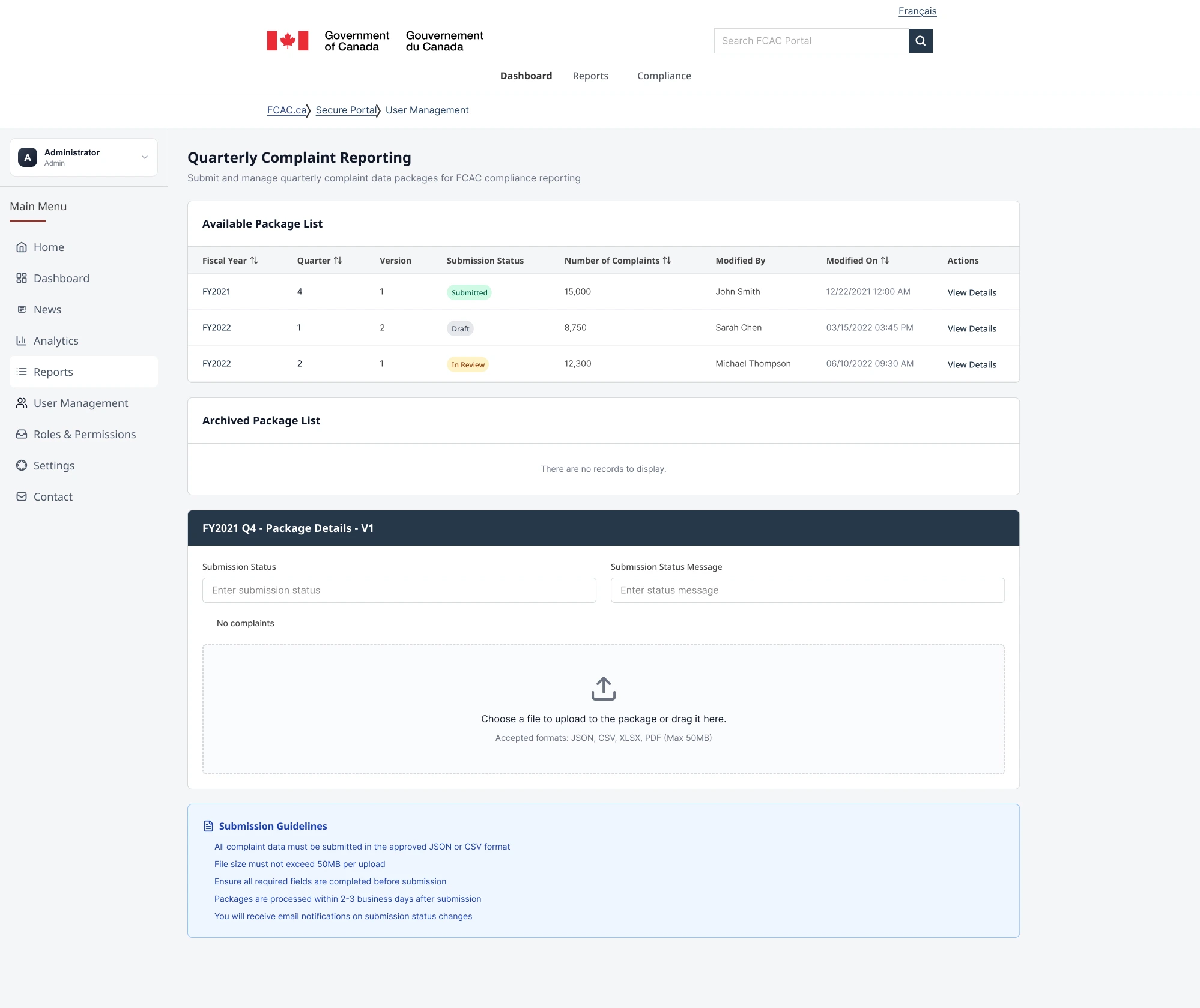This screenshot has width=1200, height=1008.
Task: Follow the FCAC.ca breadcrumb link
Action: click(x=286, y=110)
